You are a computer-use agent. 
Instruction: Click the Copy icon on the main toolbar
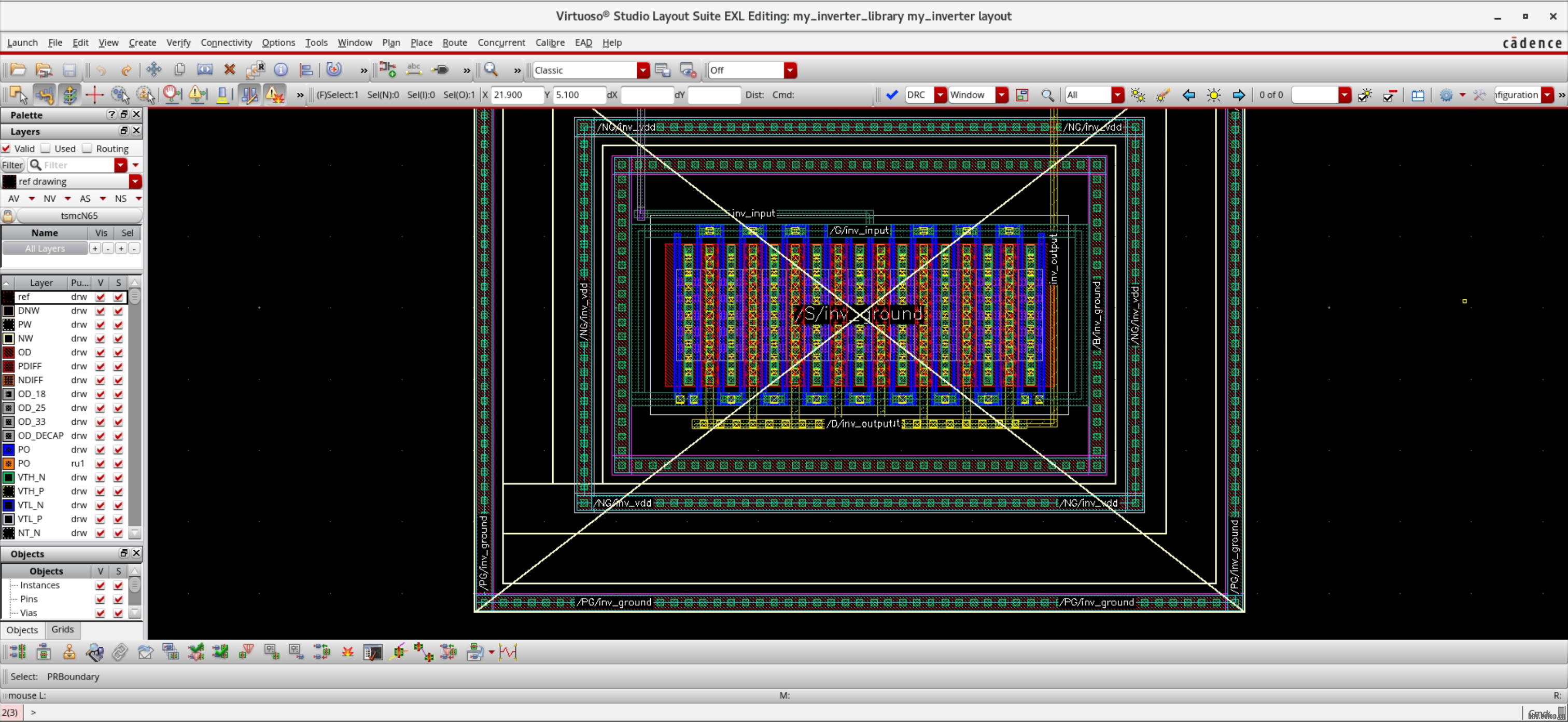[x=179, y=70]
